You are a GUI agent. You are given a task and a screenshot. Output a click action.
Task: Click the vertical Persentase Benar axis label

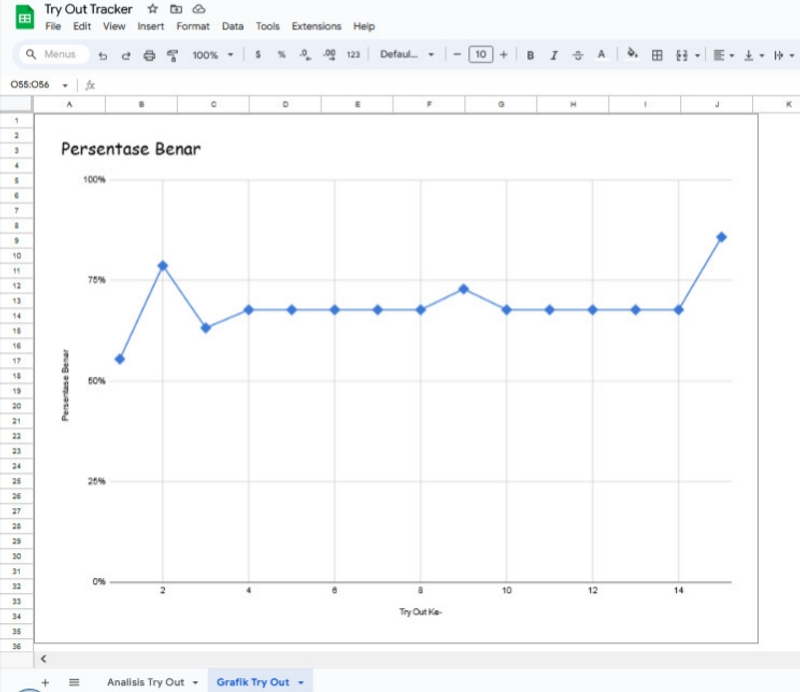pyautogui.click(x=65, y=385)
